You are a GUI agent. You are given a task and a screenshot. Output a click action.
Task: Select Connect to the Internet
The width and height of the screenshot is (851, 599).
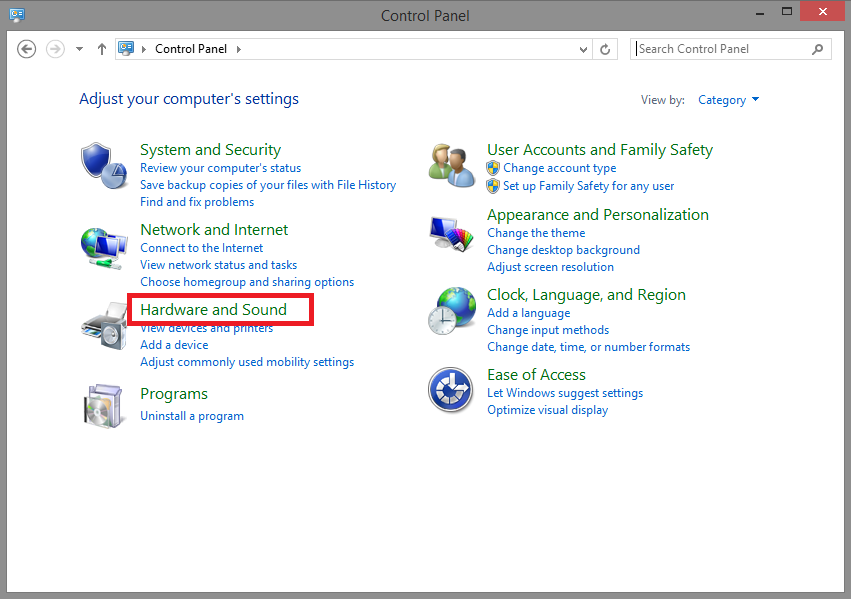[x=201, y=248]
